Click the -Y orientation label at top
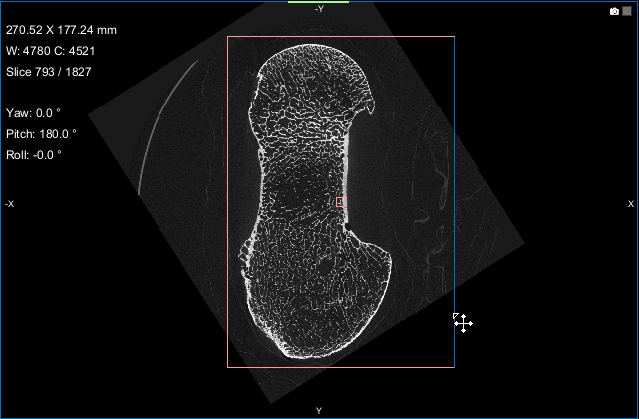Viewport: 639px width, 419px height. [318, 9]
